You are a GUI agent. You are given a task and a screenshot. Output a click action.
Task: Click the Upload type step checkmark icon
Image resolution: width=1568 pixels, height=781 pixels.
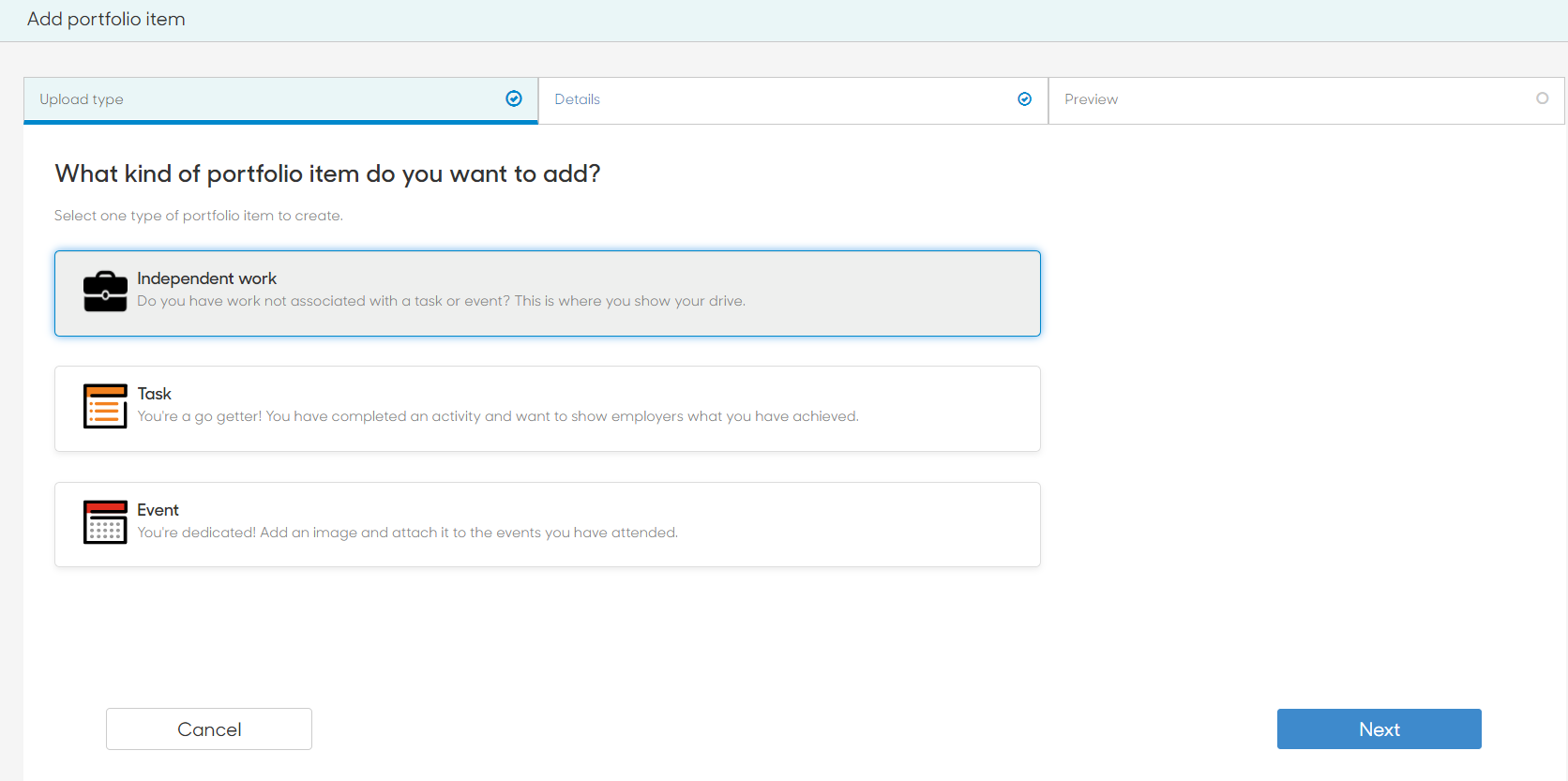(514, 98)
